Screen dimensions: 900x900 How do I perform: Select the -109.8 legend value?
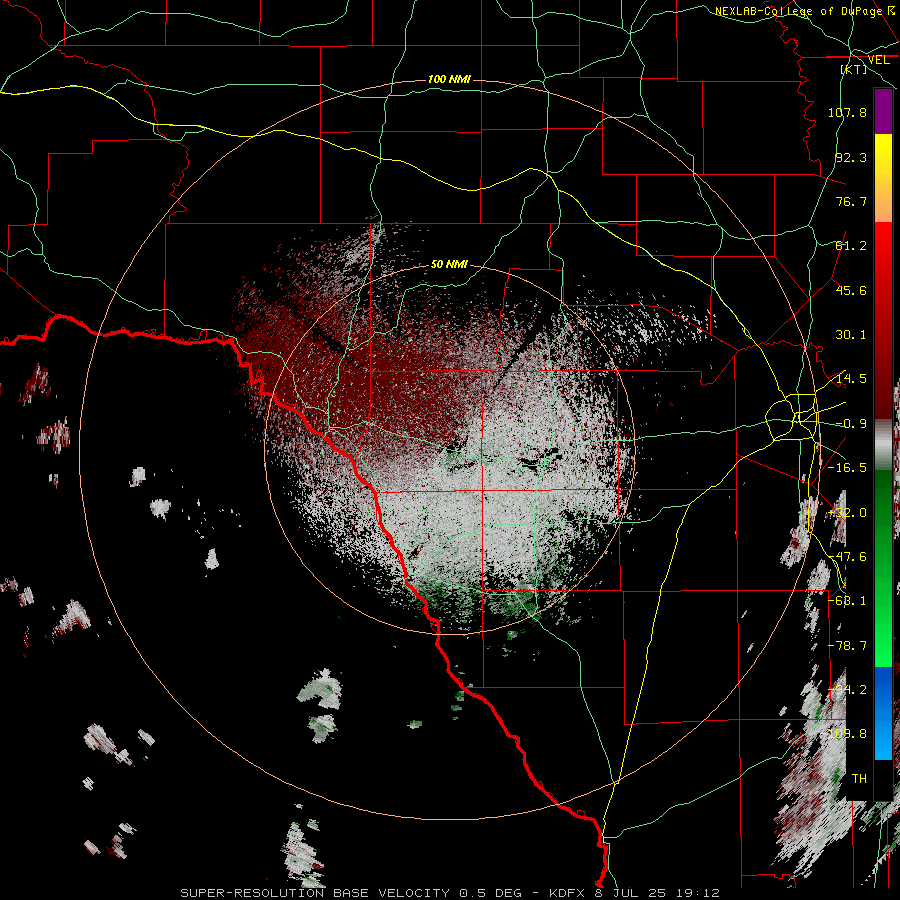[x=844, y=734]
